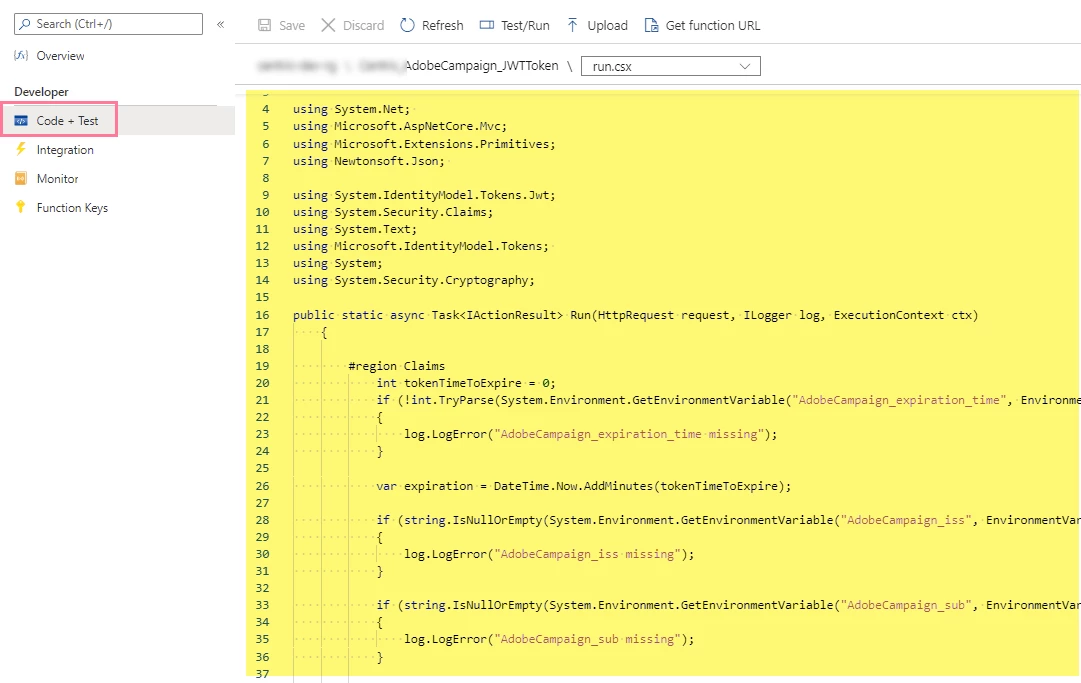Click the Upload button label

click(x=607, y=26)
